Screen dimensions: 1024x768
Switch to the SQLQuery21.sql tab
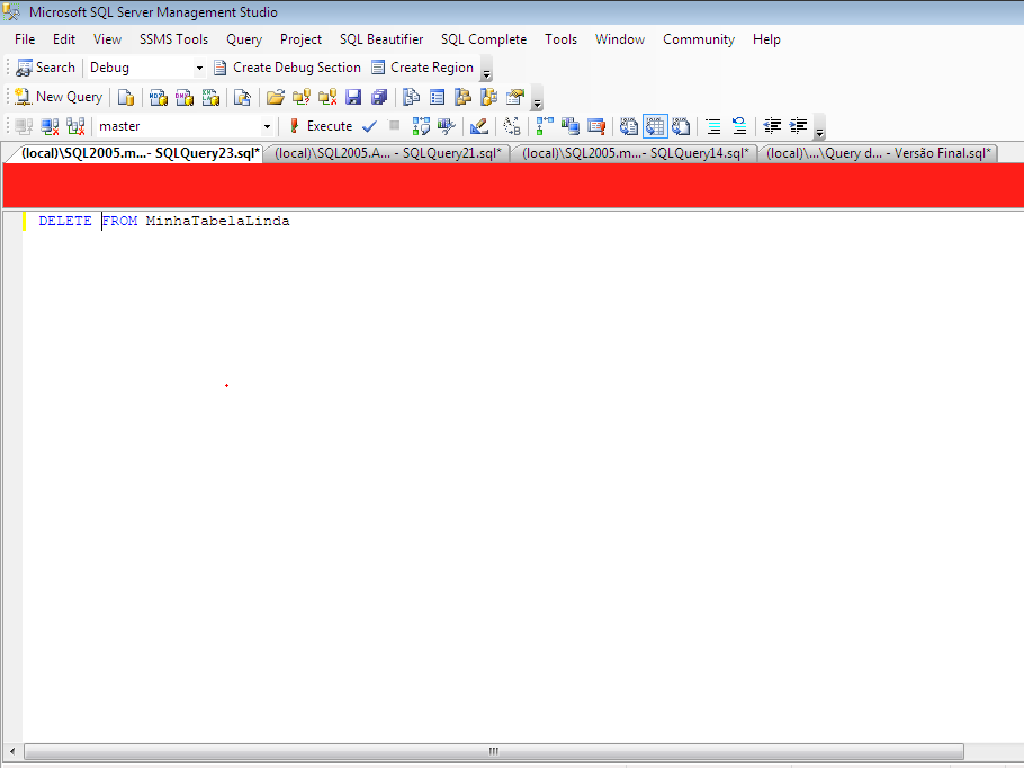(x=388, y=153)
